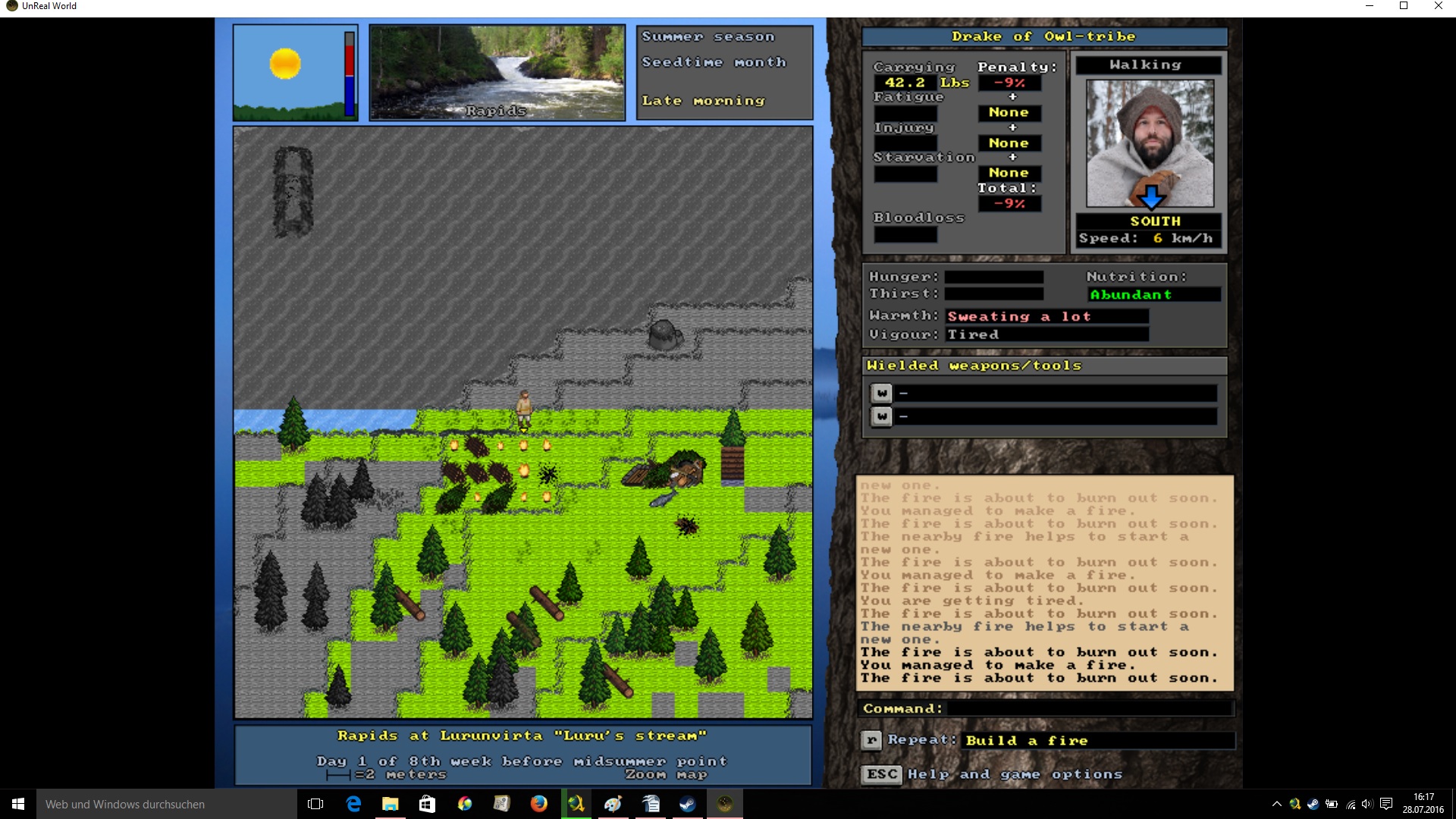
Task: Click the 'Sweating a lot' warmth status
Action: point(1018,316)
